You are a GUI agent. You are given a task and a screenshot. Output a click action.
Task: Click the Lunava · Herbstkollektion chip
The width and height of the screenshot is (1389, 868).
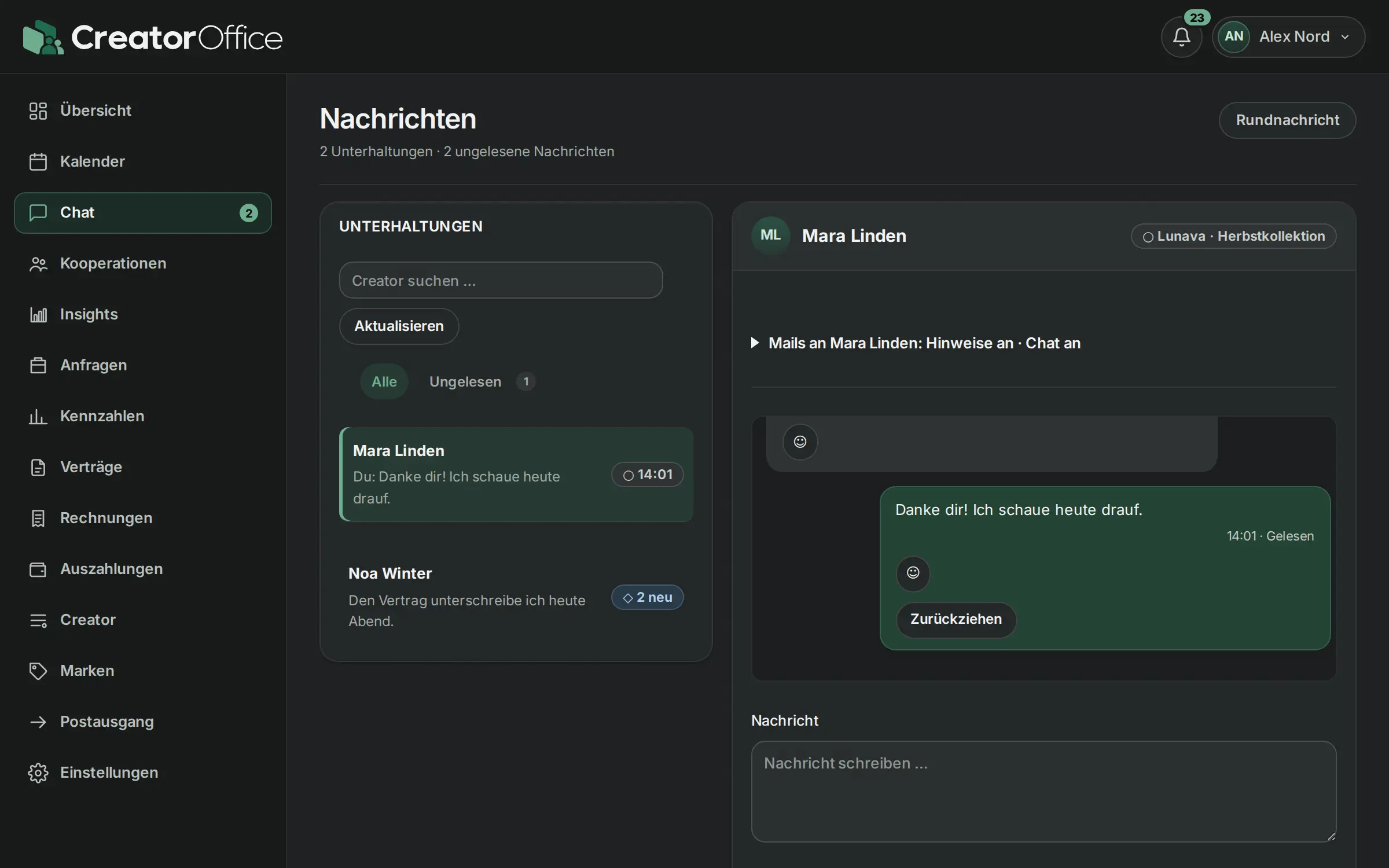point(1233,236)
